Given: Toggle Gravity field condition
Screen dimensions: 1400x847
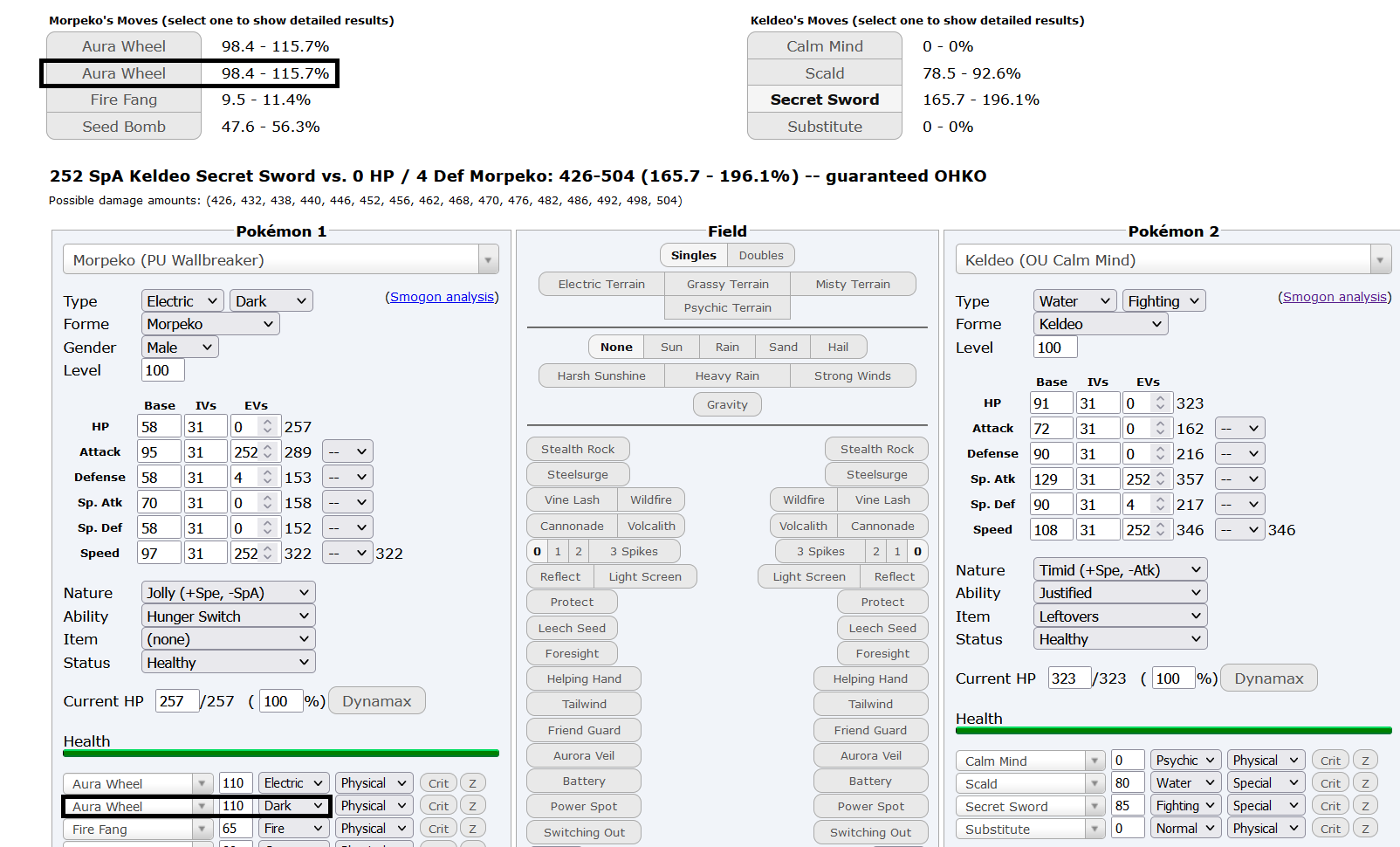Looking at the screenshot, I should pyautogui.click(x=727, y=404).
